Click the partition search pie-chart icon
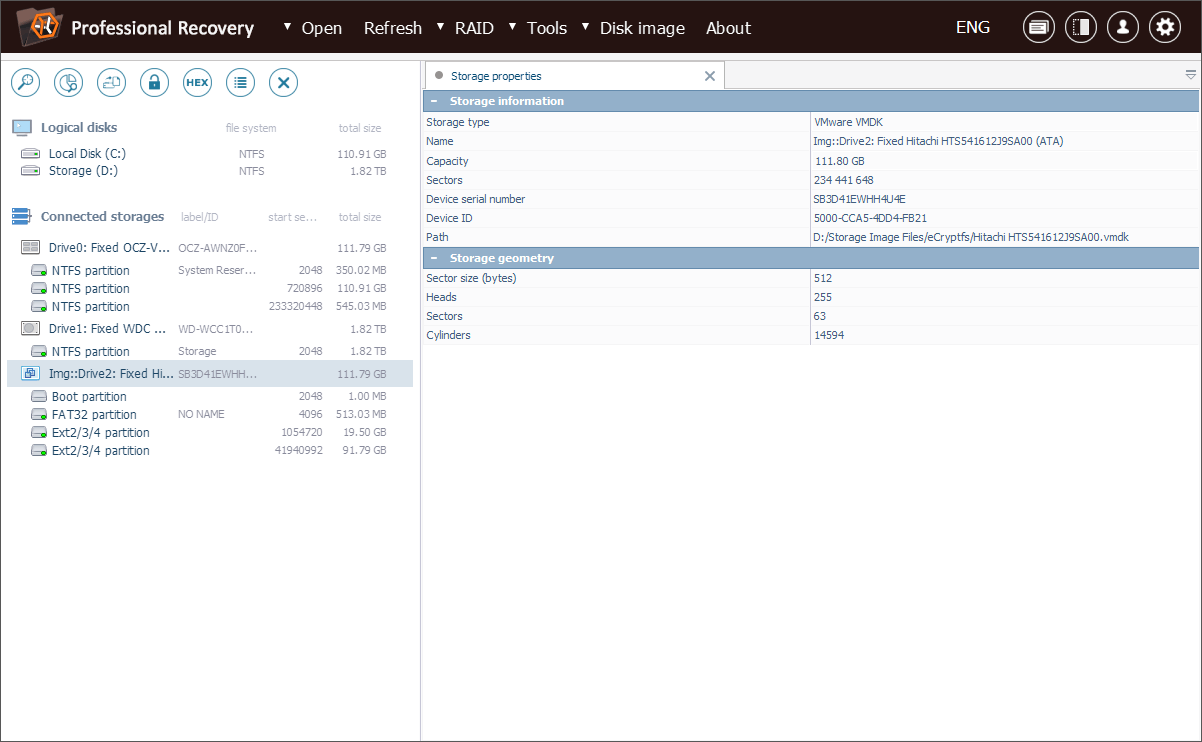 68,83
